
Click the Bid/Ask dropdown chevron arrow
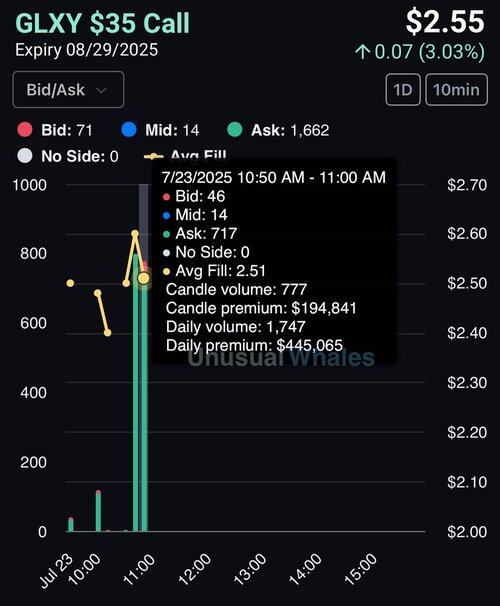coord(102,90)
